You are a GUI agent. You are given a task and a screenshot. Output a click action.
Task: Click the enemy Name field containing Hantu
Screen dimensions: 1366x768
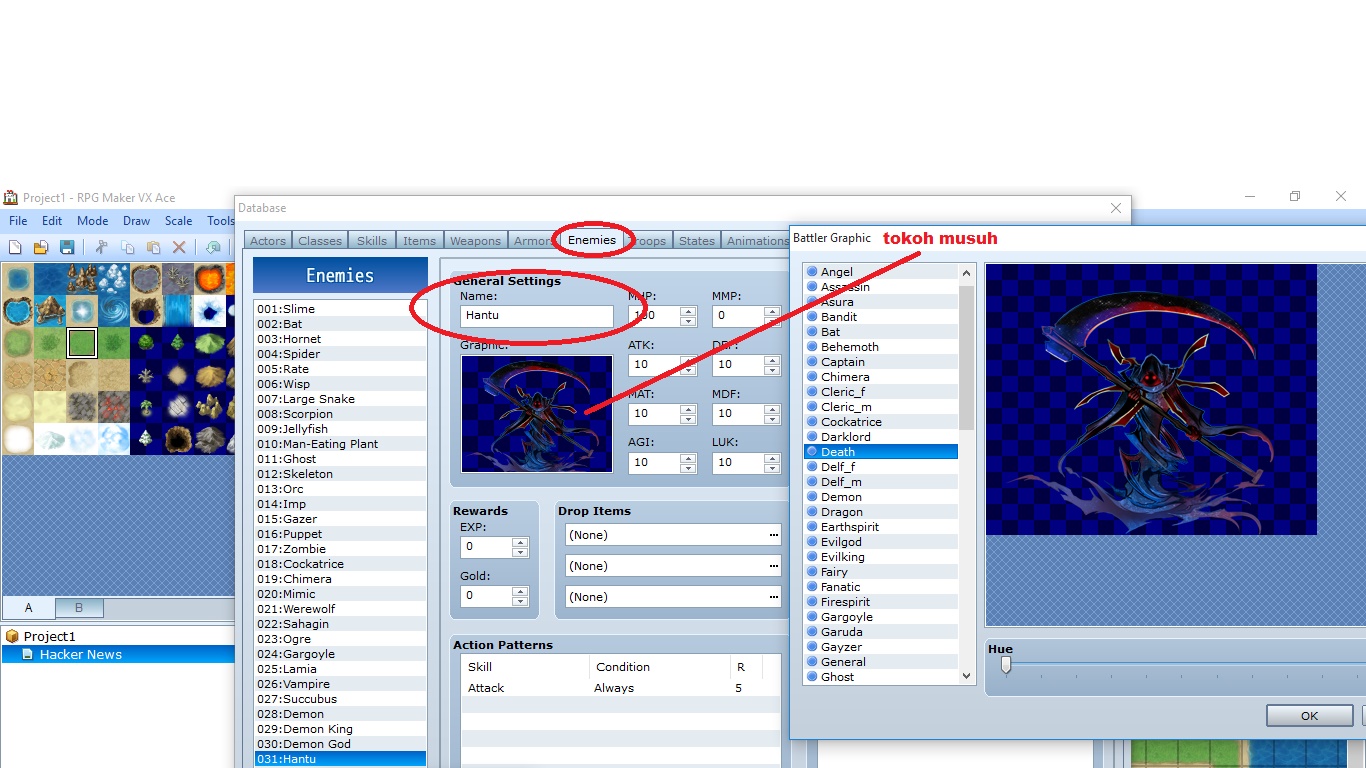click(537, 316)
